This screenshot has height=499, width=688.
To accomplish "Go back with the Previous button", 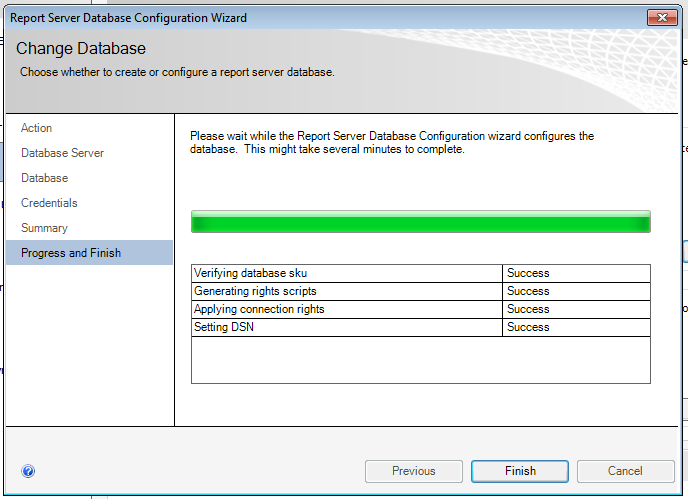I will tap(414, 471).
